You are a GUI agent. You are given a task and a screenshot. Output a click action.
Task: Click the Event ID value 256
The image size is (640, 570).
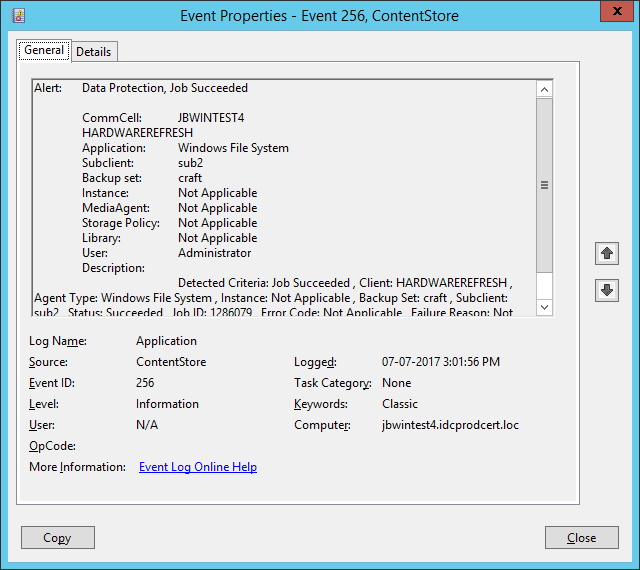145,383
